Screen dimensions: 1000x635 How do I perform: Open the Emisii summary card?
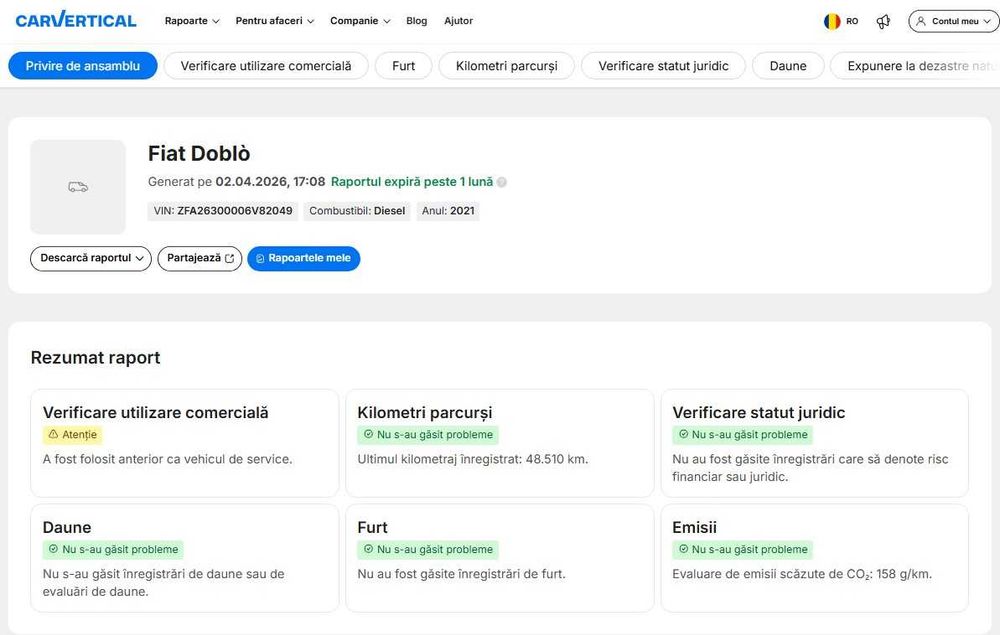[x=814, y=558]
